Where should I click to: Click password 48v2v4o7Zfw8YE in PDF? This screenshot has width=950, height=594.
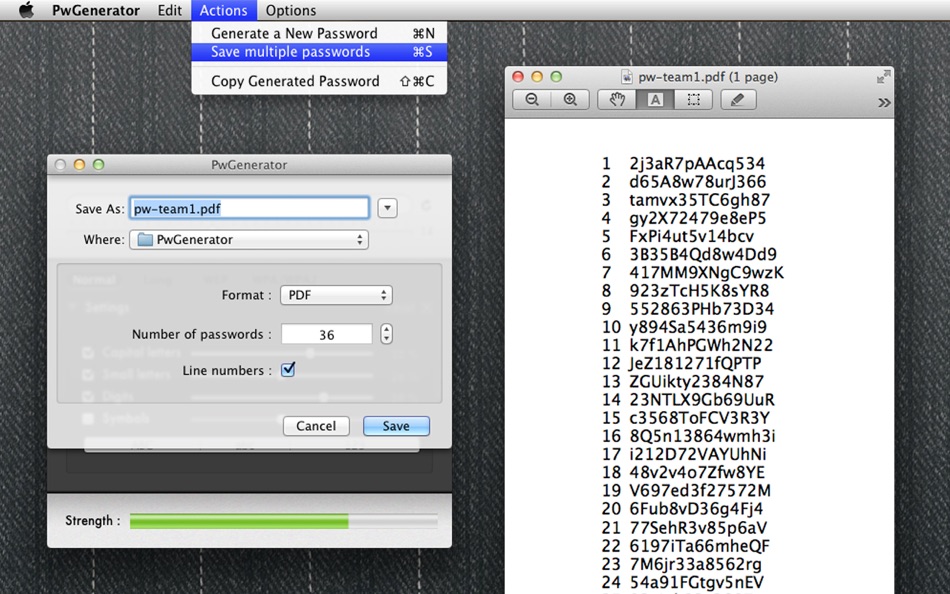tap(697, 473)
